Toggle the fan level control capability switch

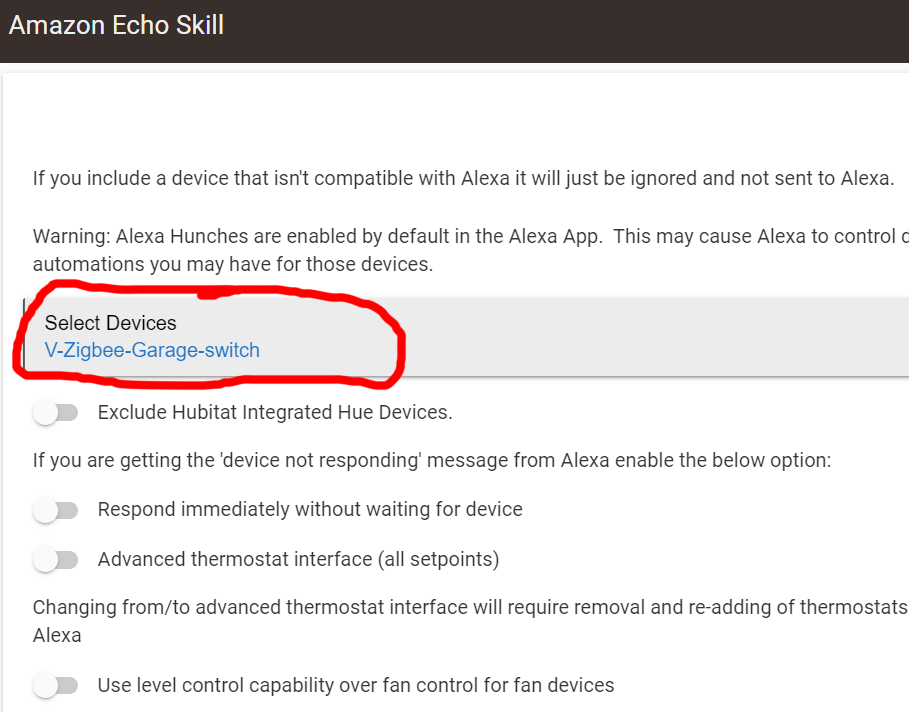55,686
